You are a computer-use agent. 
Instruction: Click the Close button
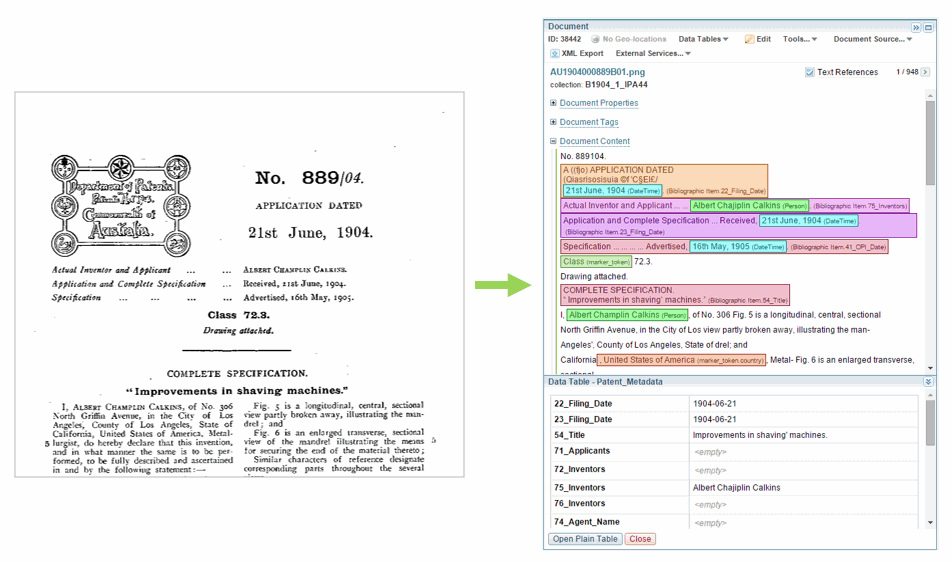(x=640, y=539)
